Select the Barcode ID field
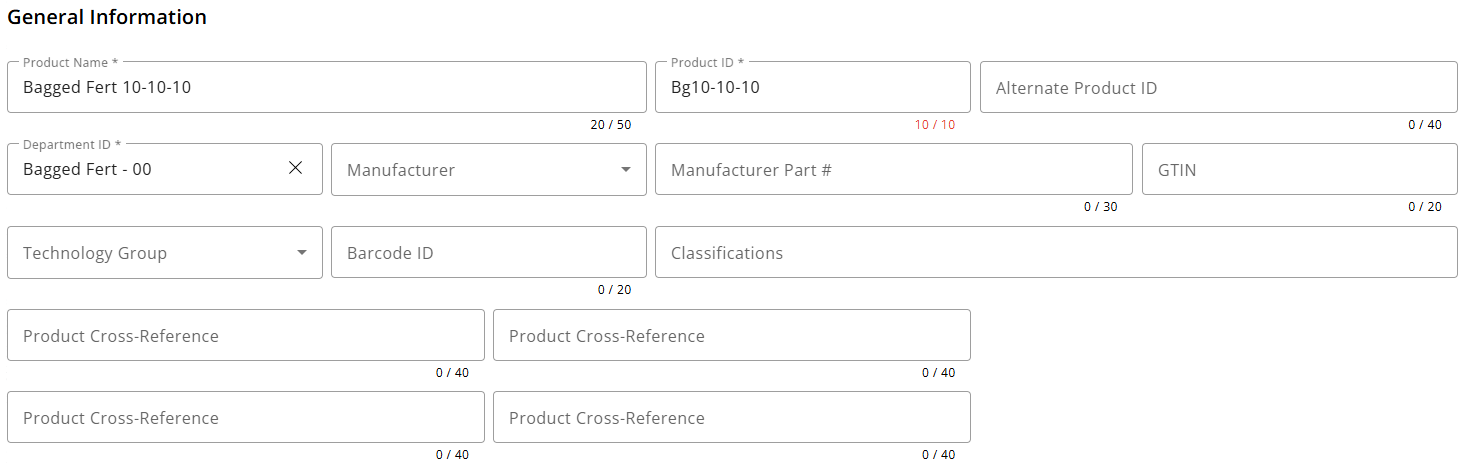This screenshot has height=469, width=1476. pos(488,253)
